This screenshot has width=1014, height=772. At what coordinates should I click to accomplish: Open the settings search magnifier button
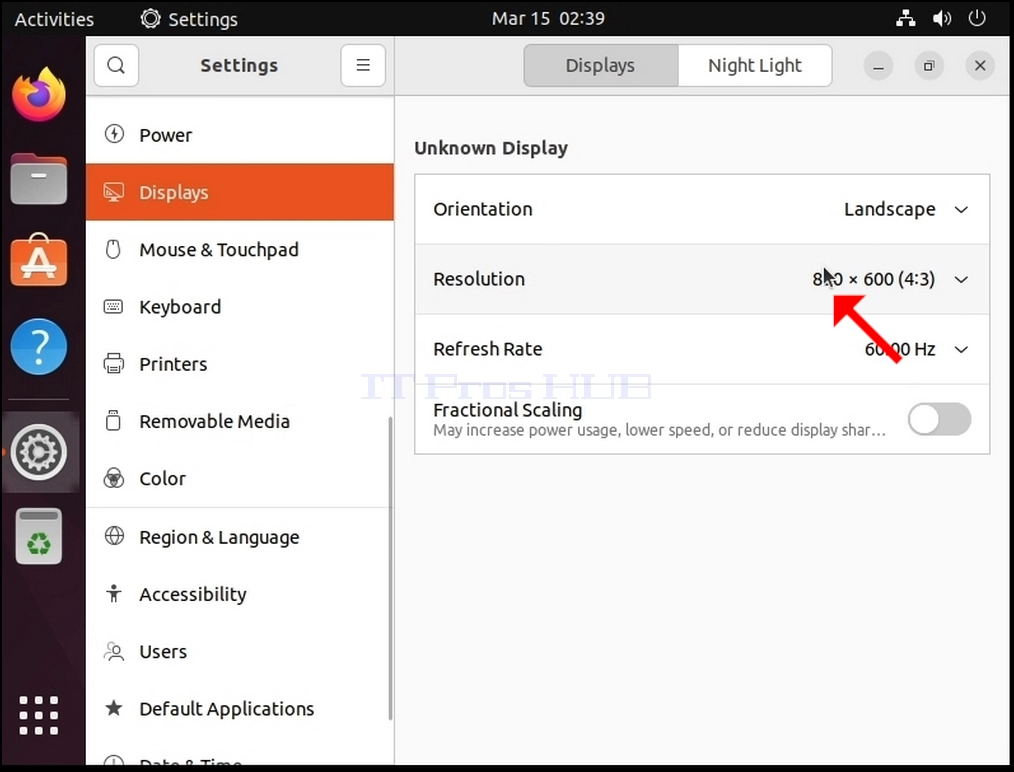pyautogui.click(x=116, y=65)
